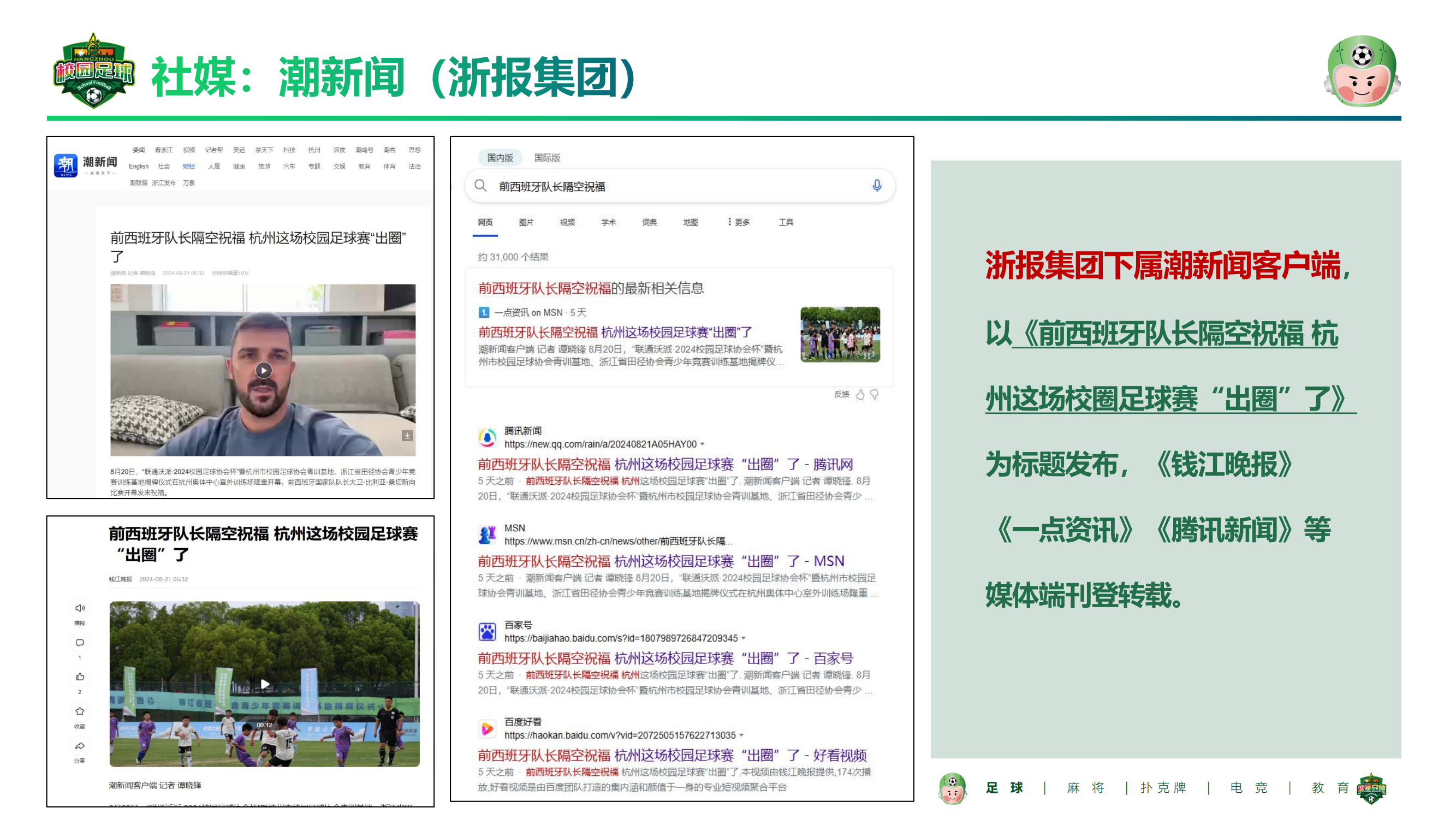Click the MSN site favicon

point(486,534)
